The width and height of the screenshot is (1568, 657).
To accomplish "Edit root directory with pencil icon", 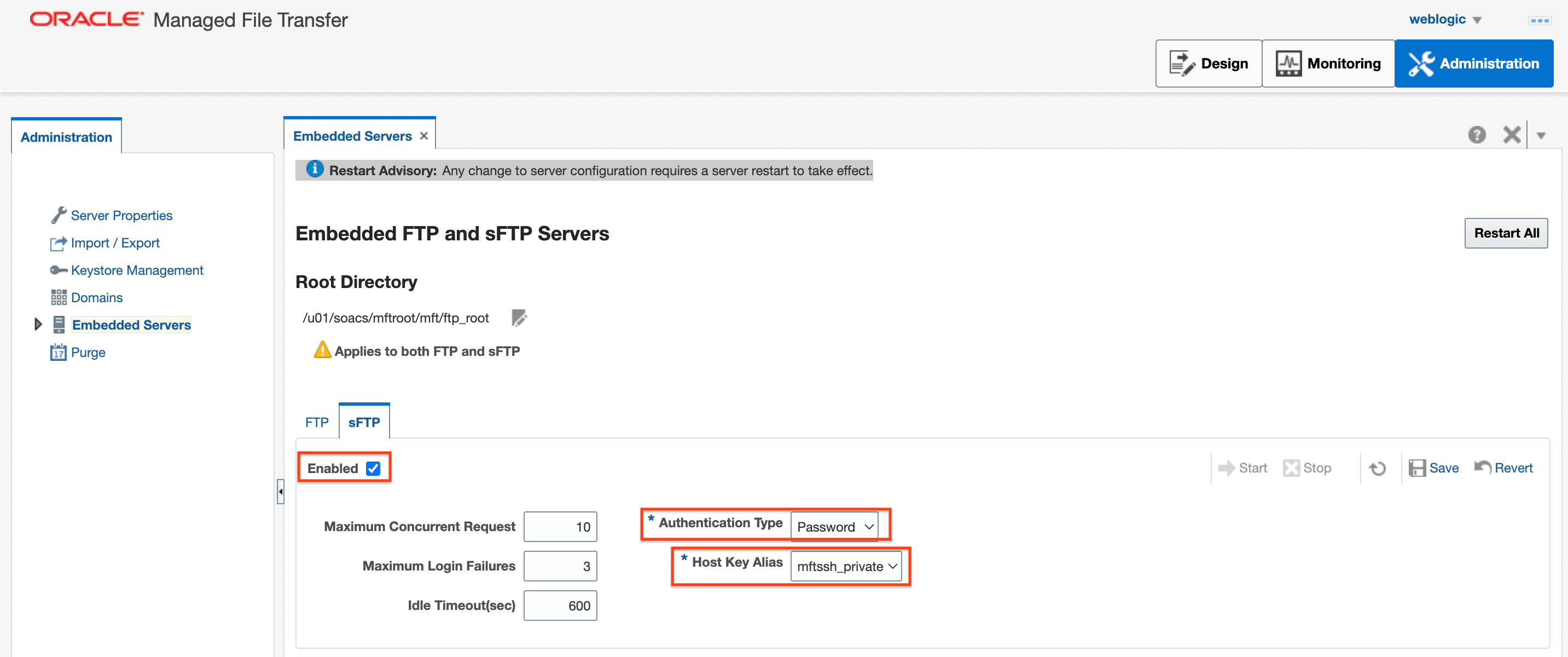I will pos(519,318).
